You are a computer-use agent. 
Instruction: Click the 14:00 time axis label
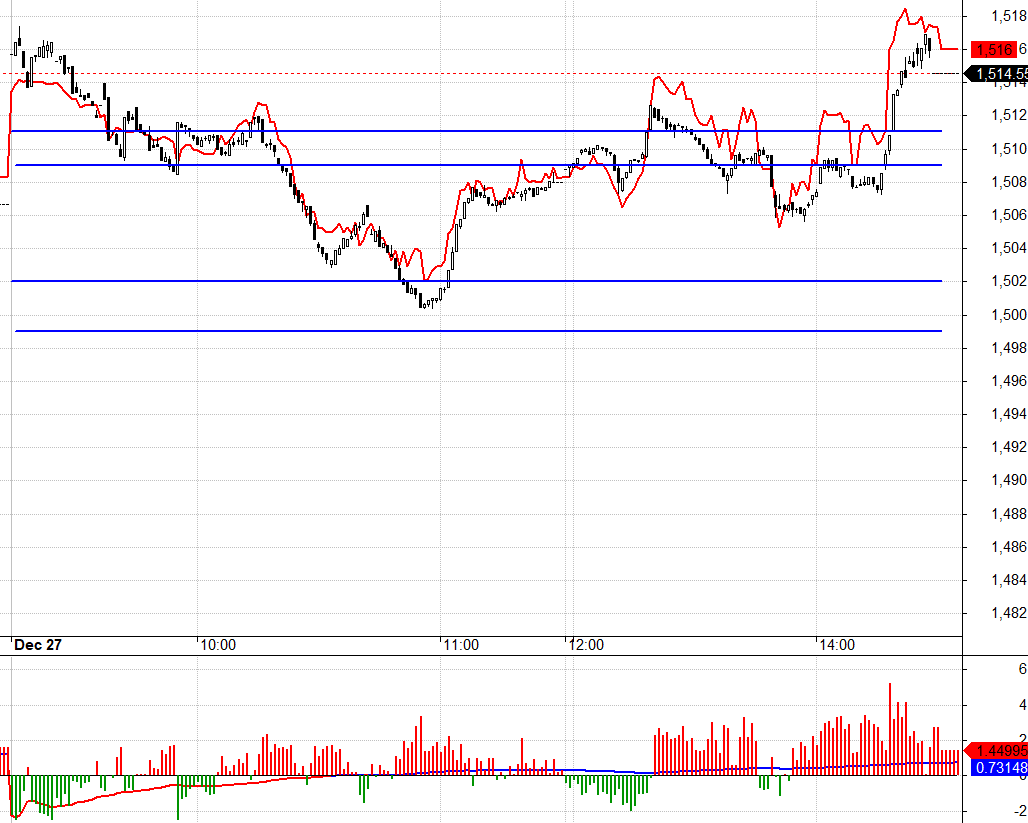837,645
